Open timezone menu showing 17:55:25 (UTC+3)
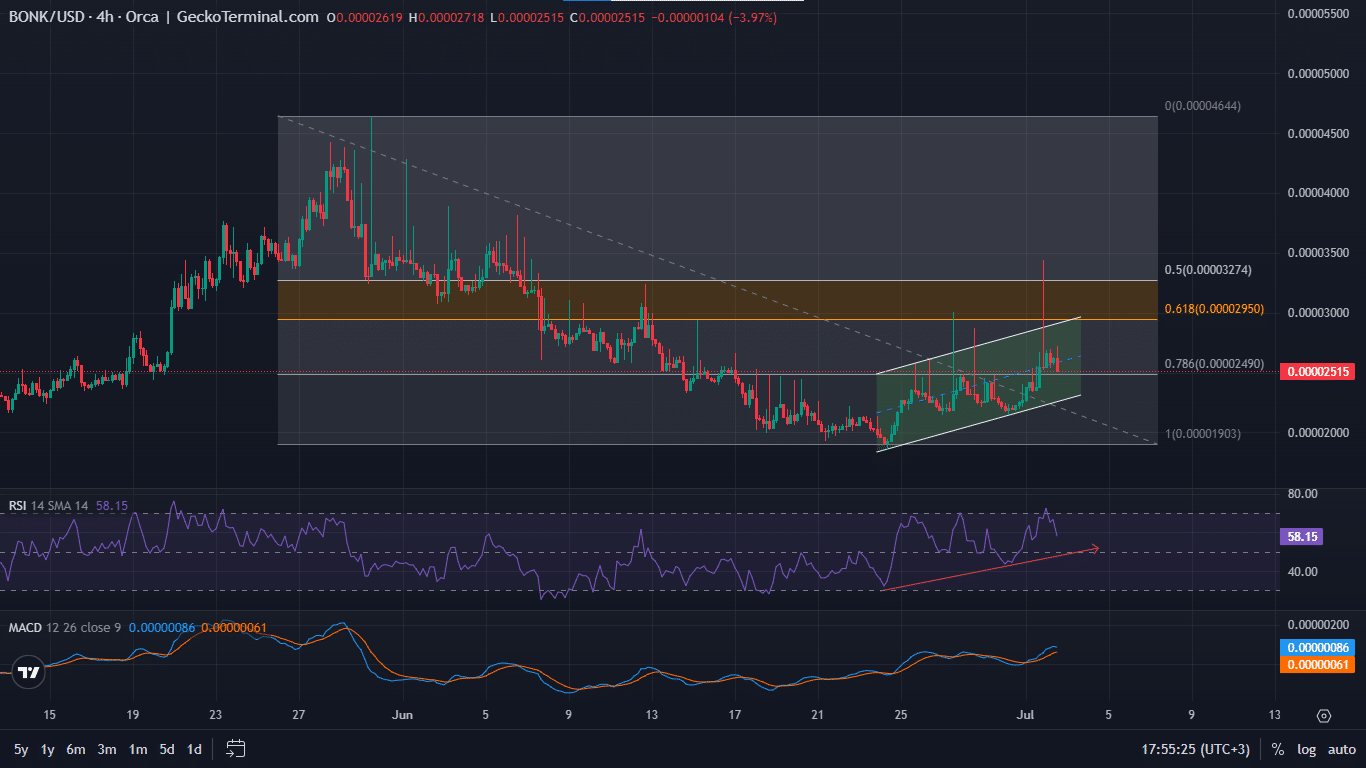This screenshot has height=768, width=1366. point(1195,749)
